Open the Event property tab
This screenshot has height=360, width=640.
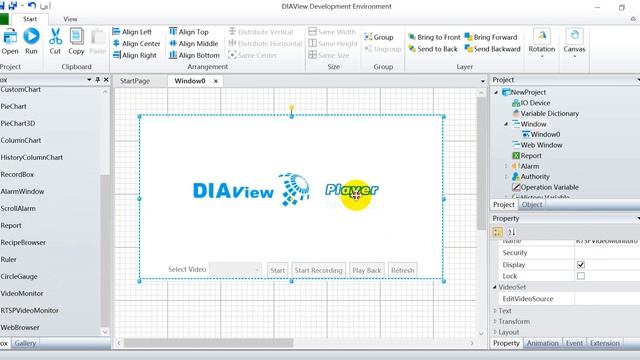[574, 343]
